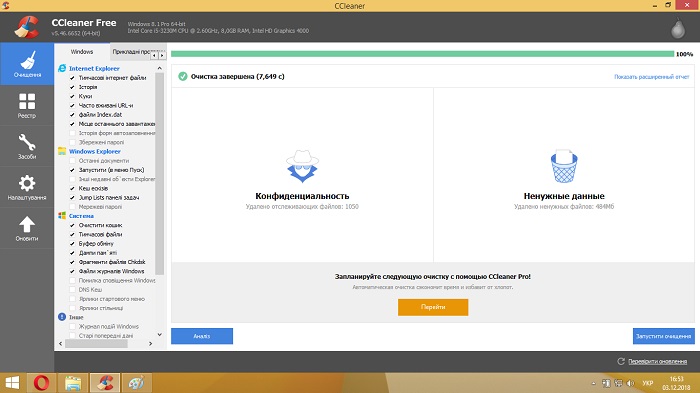Image resolution: width=700 pixels, height=393 pixels.
Task: Click the checklist horizontal scrollbar thumb
Action: (x=96, y=343)
